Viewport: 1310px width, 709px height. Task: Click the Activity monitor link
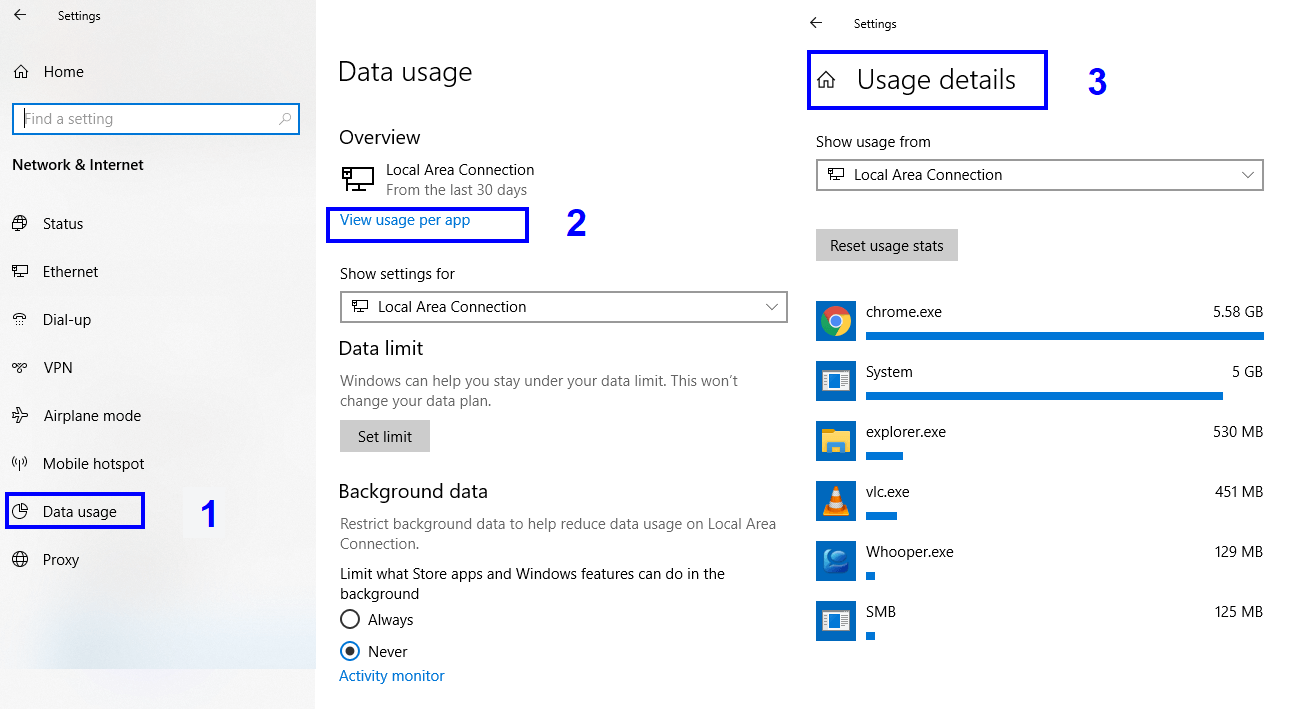[392, 676]
